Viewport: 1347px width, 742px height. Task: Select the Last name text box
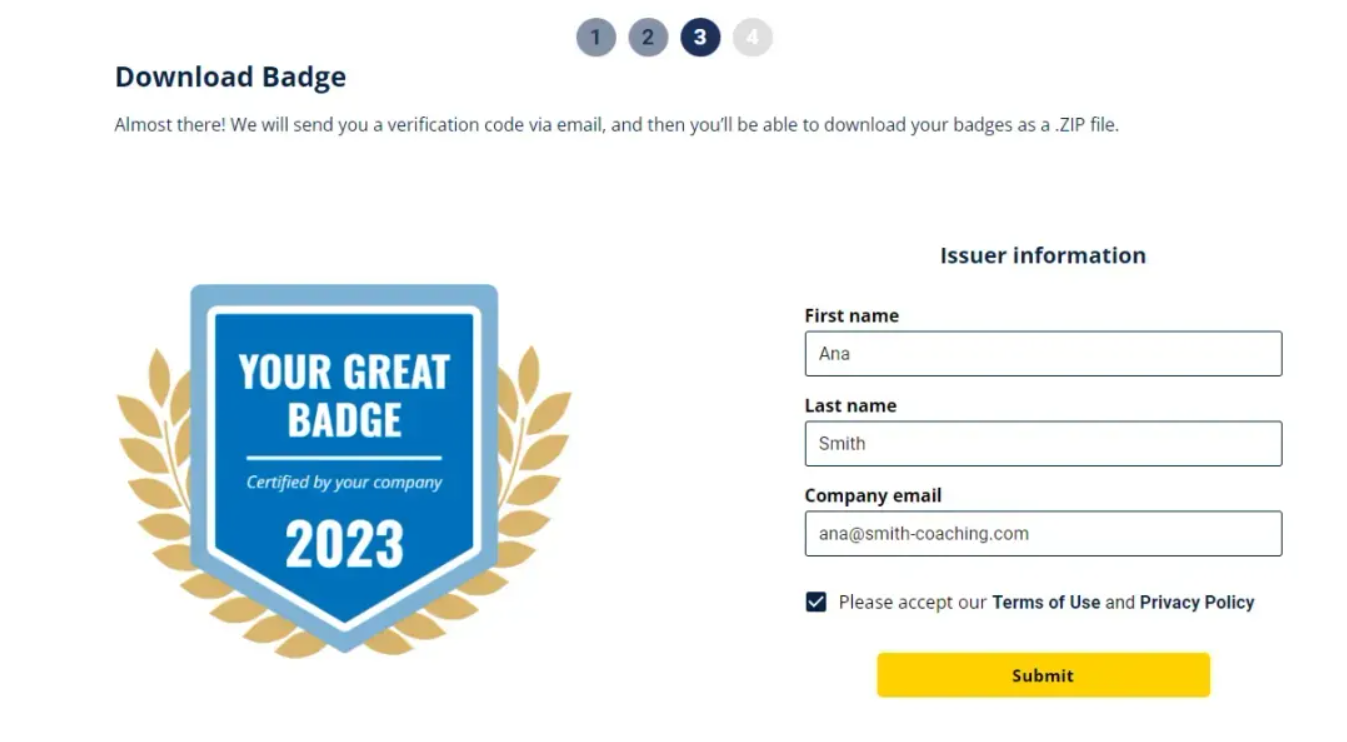point(1042,443)
